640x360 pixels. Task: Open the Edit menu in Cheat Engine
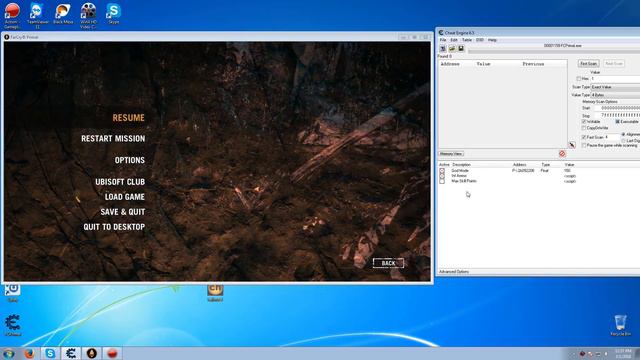pyautogui.click(x=454, y=40)
